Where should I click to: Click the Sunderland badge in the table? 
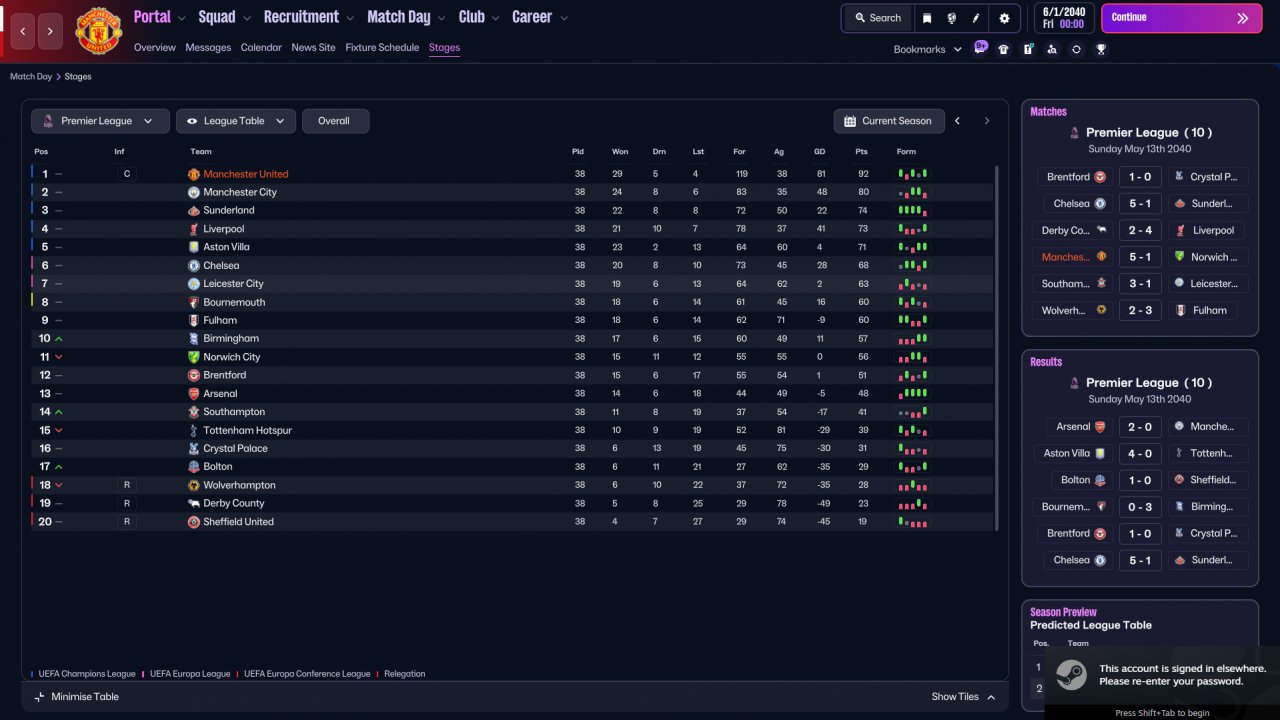pos(194,210)
